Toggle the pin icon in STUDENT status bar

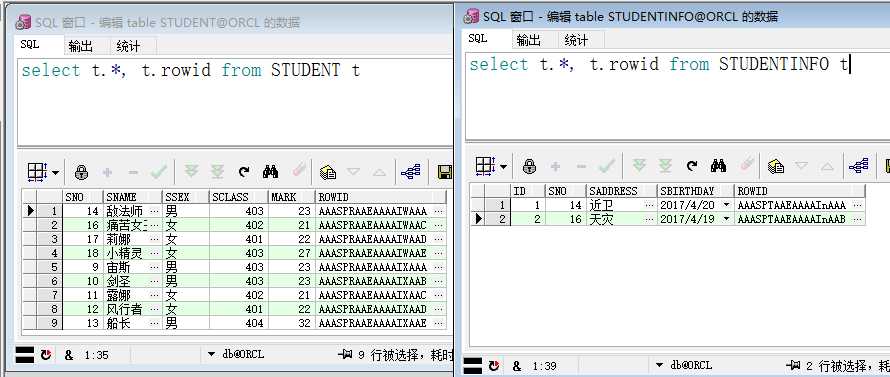[344, 355]
